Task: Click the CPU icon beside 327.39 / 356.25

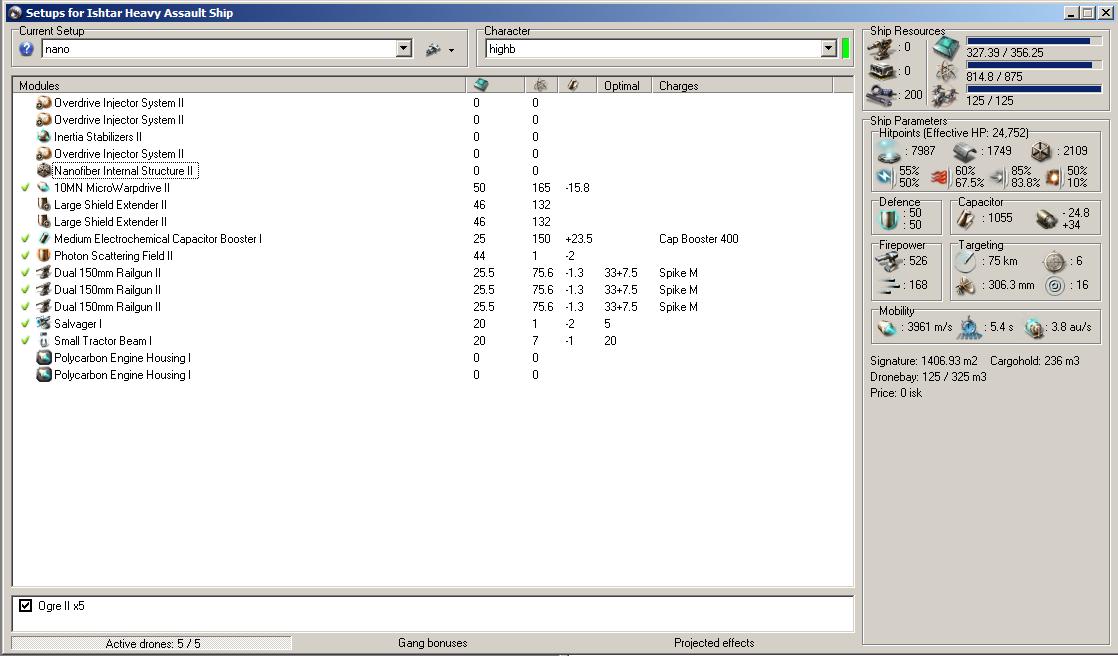Action: pos(946,48)
